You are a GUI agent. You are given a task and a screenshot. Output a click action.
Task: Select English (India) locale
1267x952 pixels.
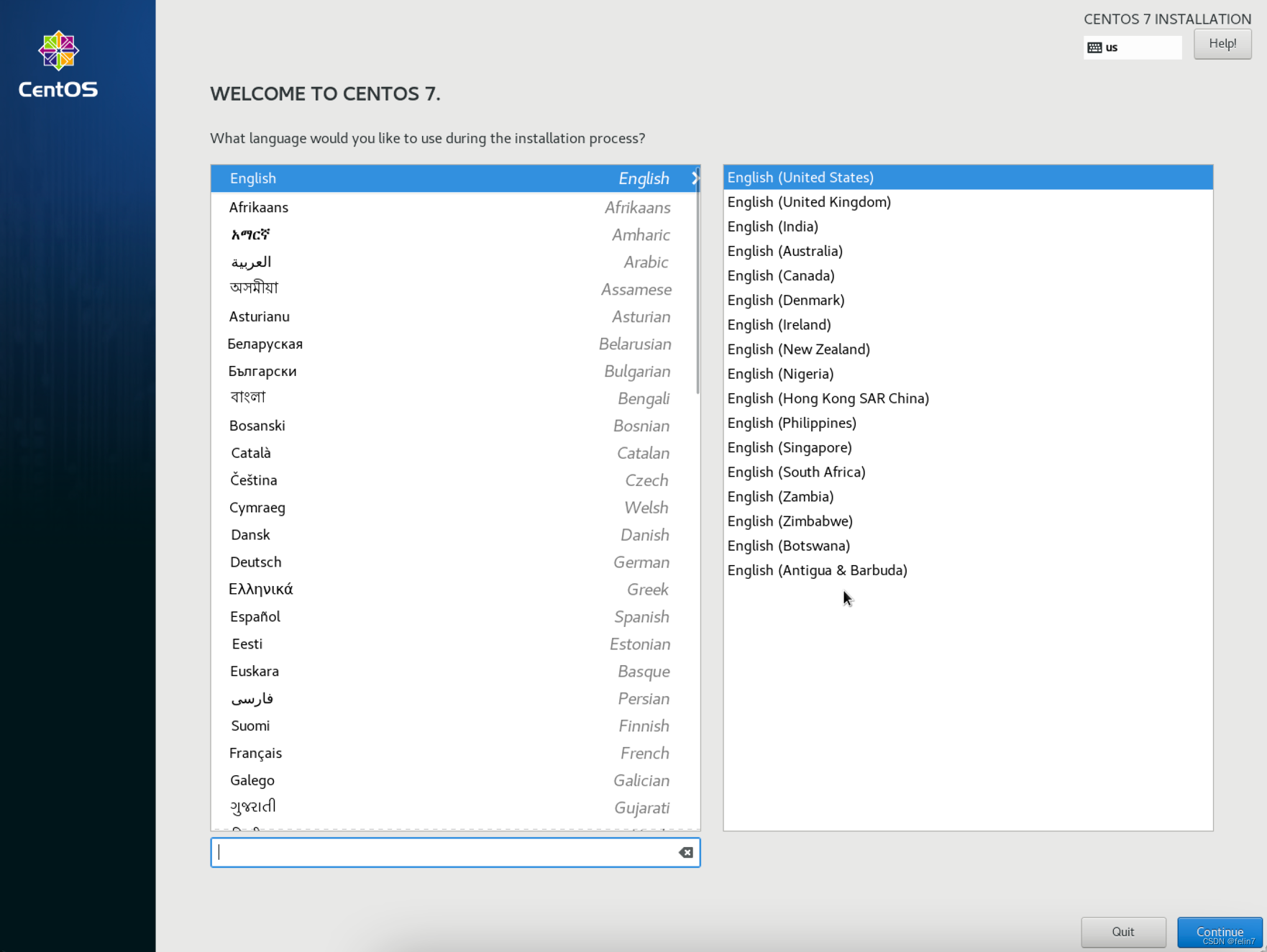click(x=968, y=226)
